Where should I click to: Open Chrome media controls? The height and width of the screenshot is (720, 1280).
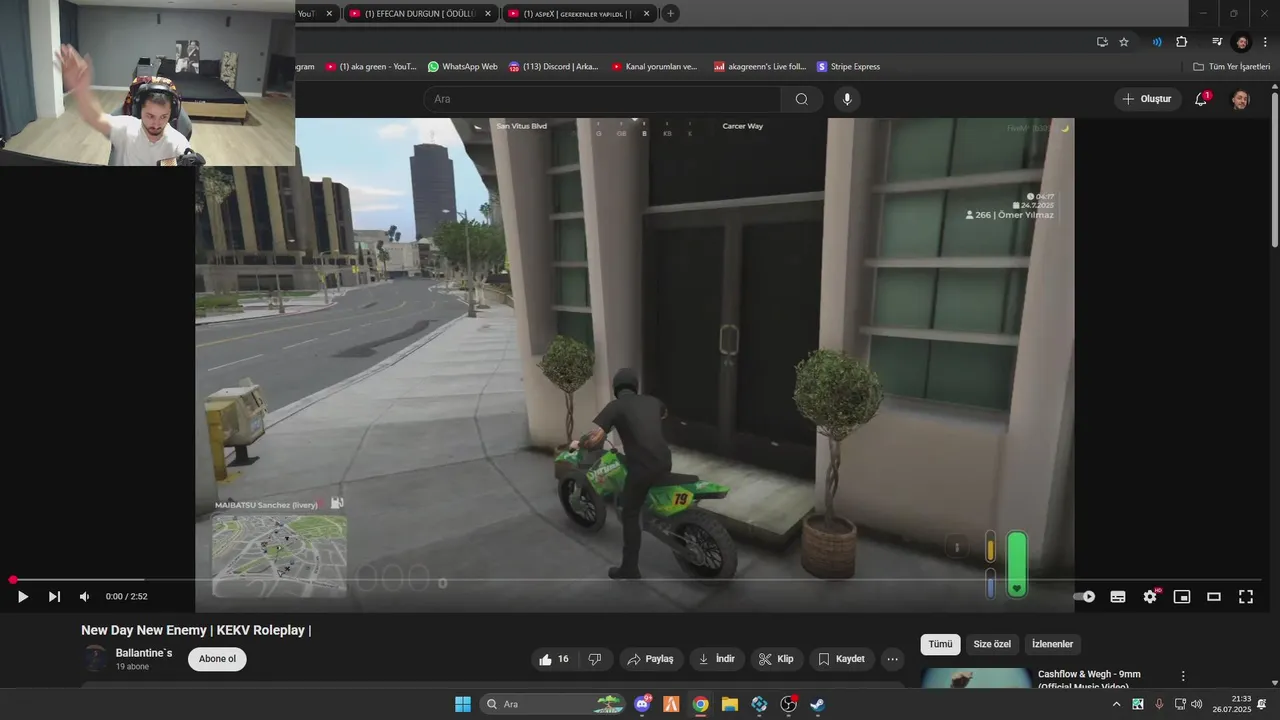pyautogui.click(x=1217, y=42)
